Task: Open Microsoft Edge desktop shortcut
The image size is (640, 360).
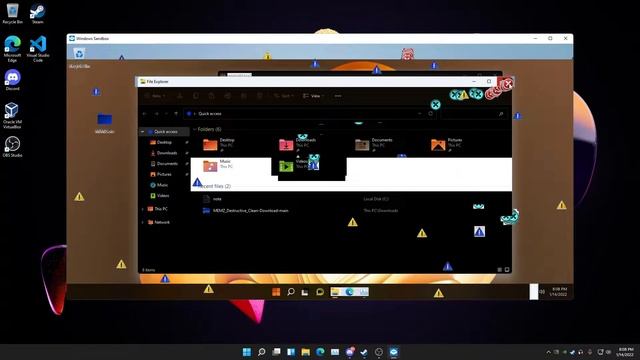Action: point(12,48)
